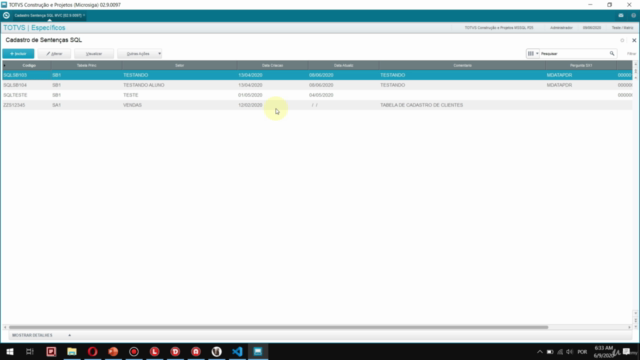Click the TOTVS home icon in the tab bar
Viewport: 640px width, 360px height.
pos(6,16)
